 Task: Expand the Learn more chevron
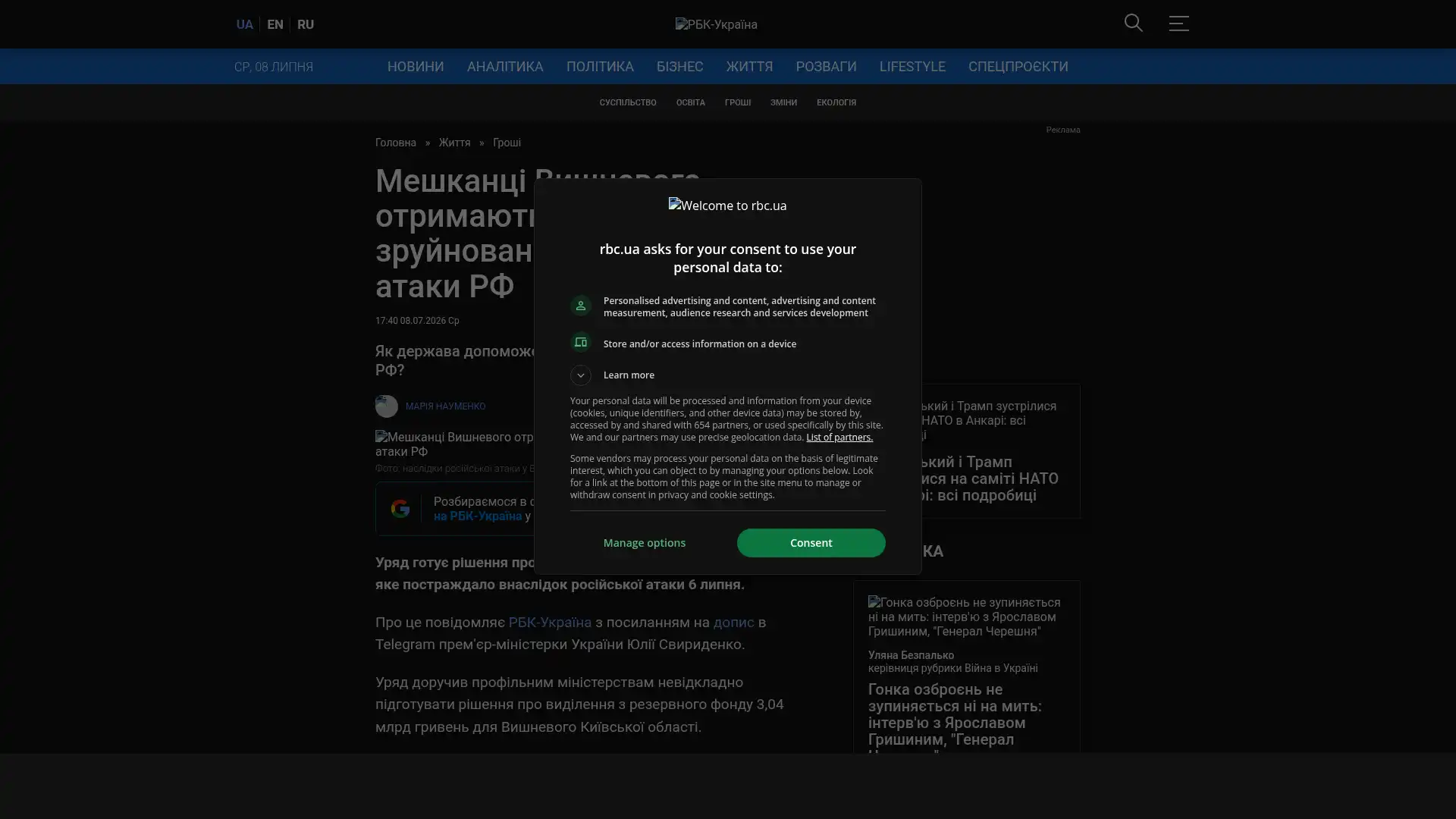coord(581,375)
